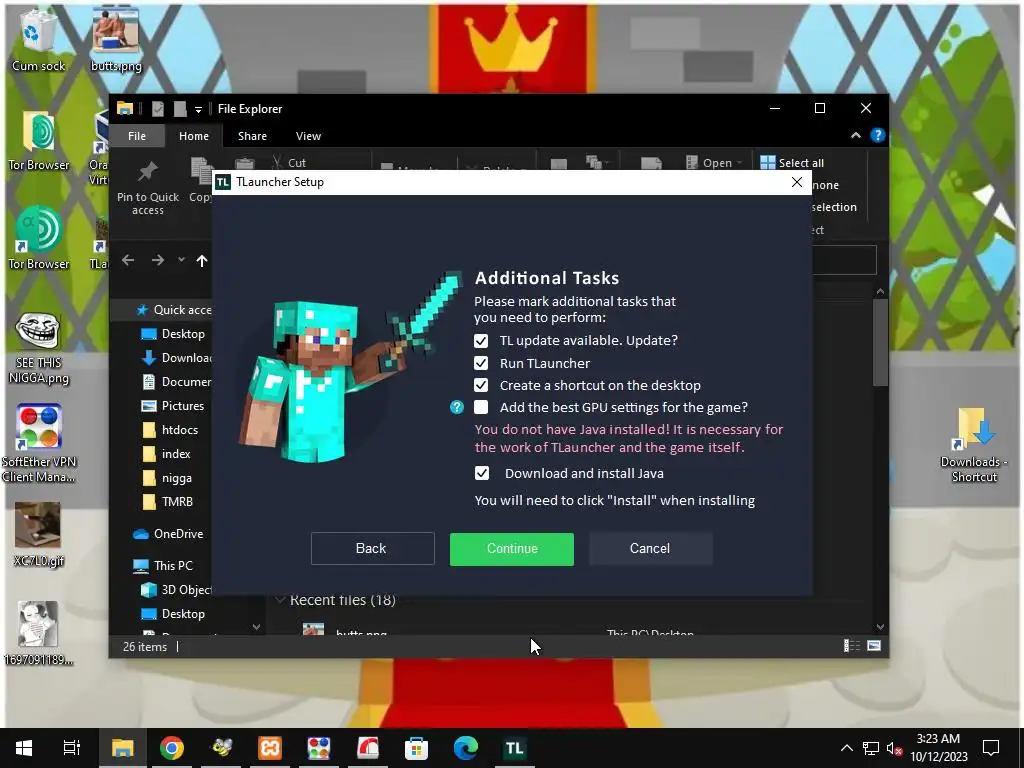
Task: Uncheck the TL update available checkbox
Action: click(x=481, y=341)
